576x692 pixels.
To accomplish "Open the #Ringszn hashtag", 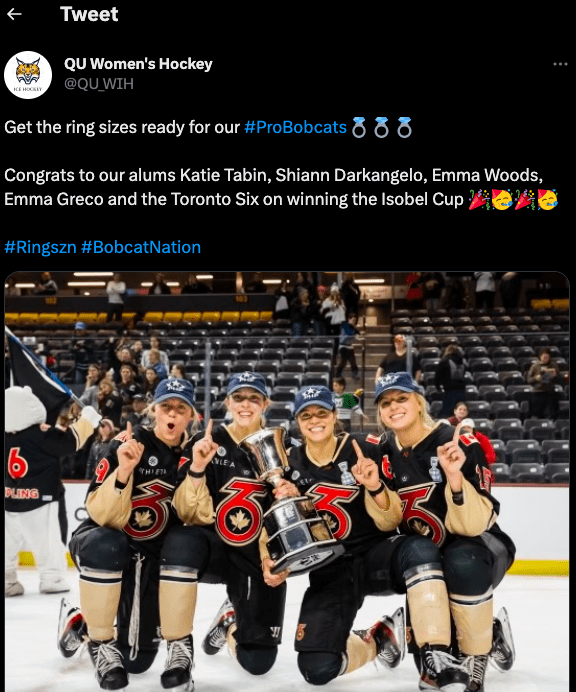I will 41,247.
